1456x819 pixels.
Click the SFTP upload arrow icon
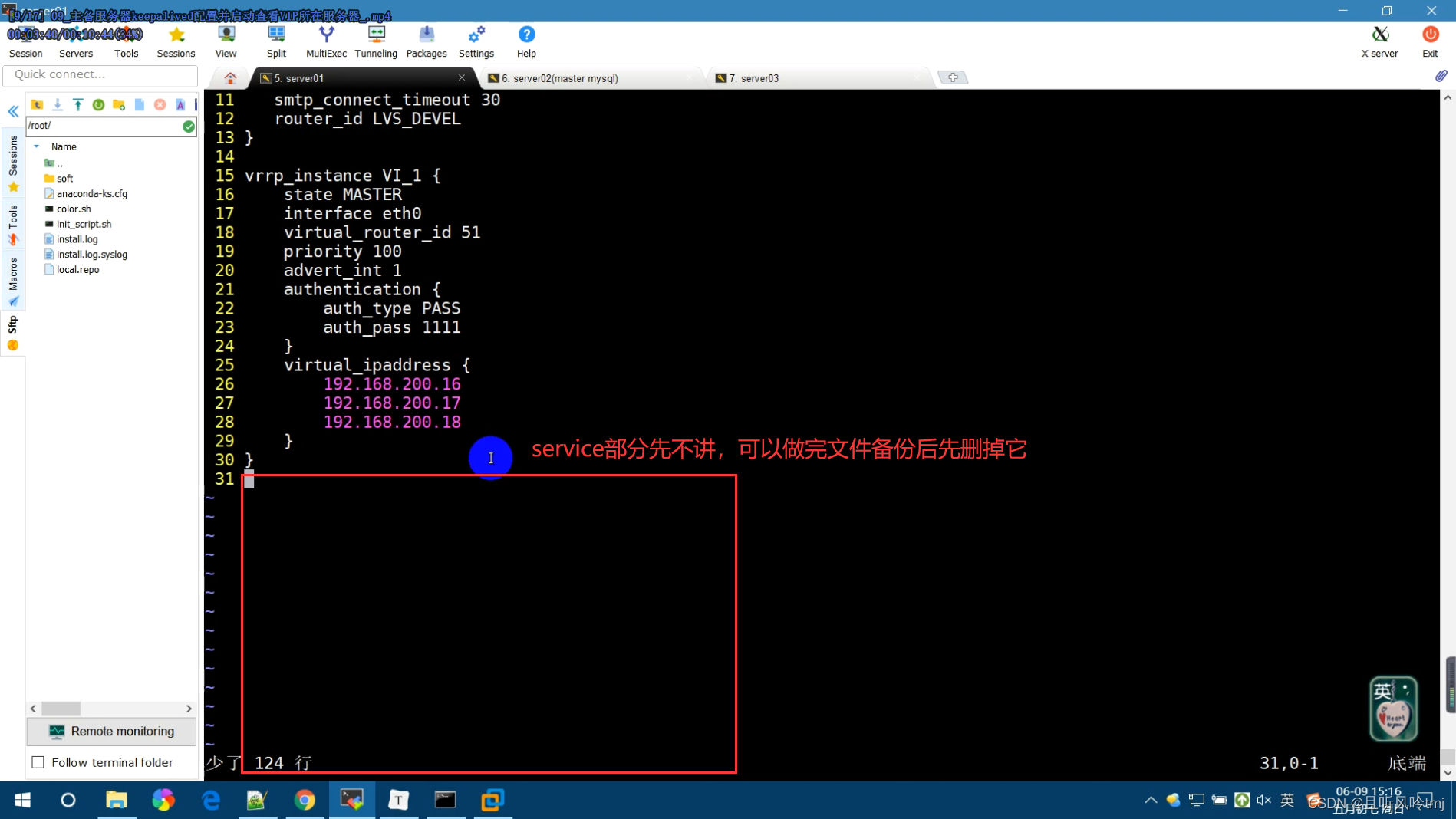coord(78,104)
